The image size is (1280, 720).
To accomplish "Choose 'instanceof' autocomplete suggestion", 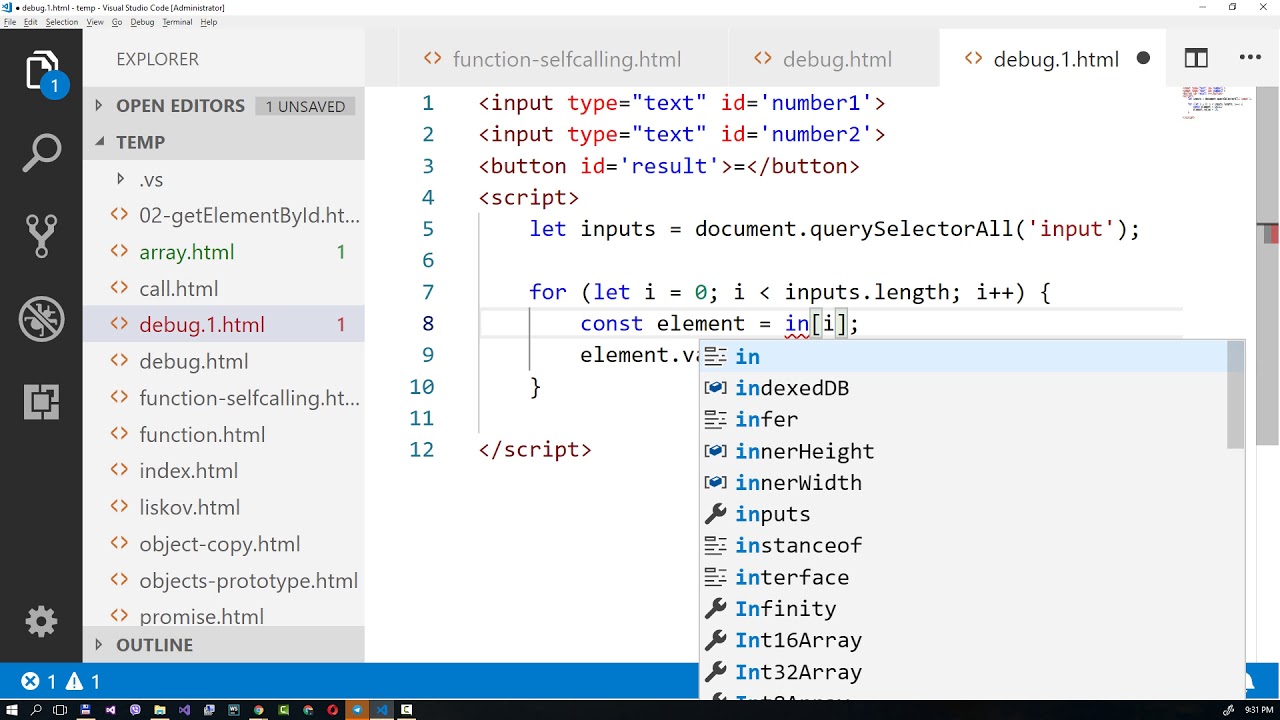I will (964, 545).
